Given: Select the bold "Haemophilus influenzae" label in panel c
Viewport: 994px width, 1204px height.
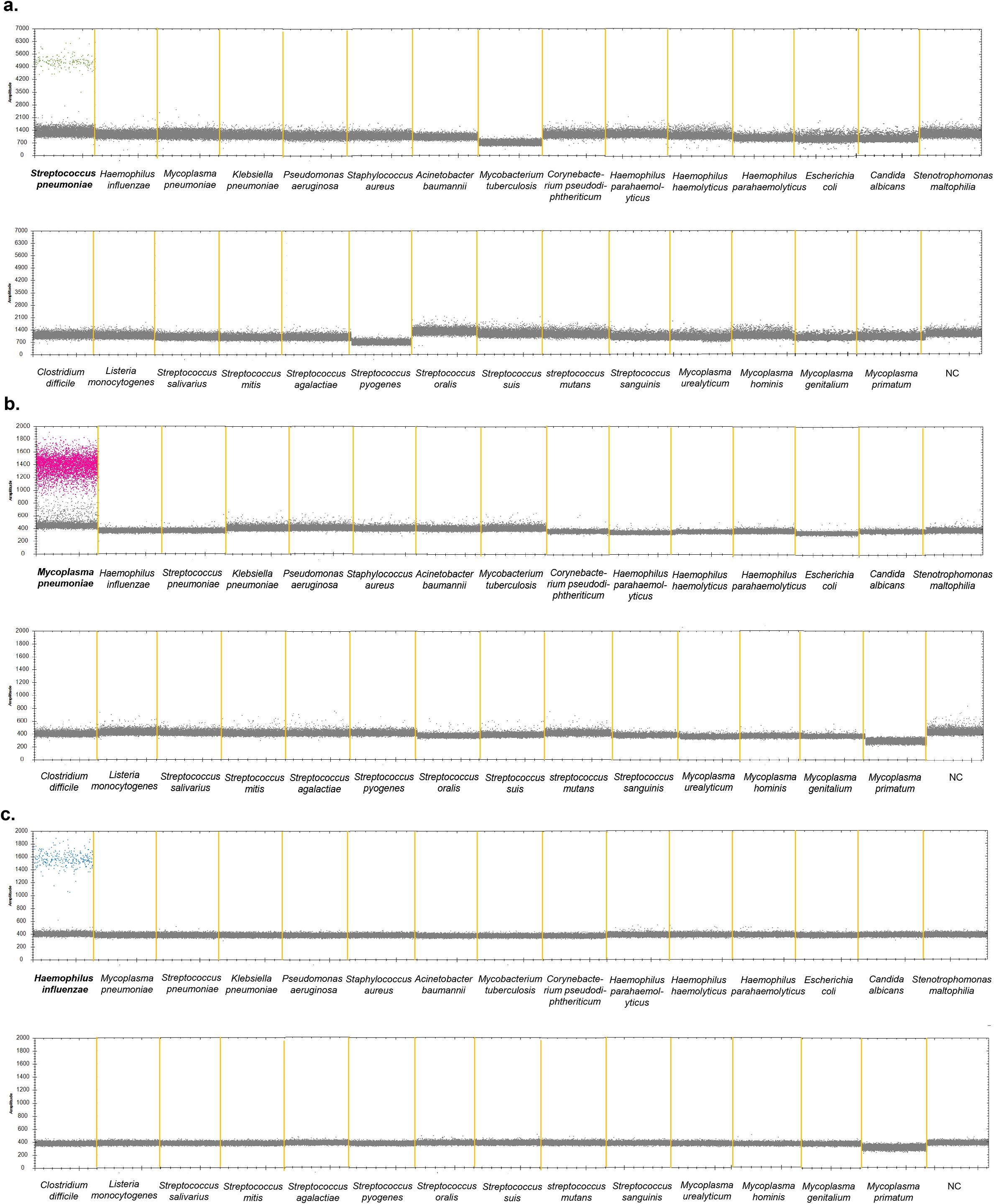Looking at the screenshot, I should click(x=64, y=984).
